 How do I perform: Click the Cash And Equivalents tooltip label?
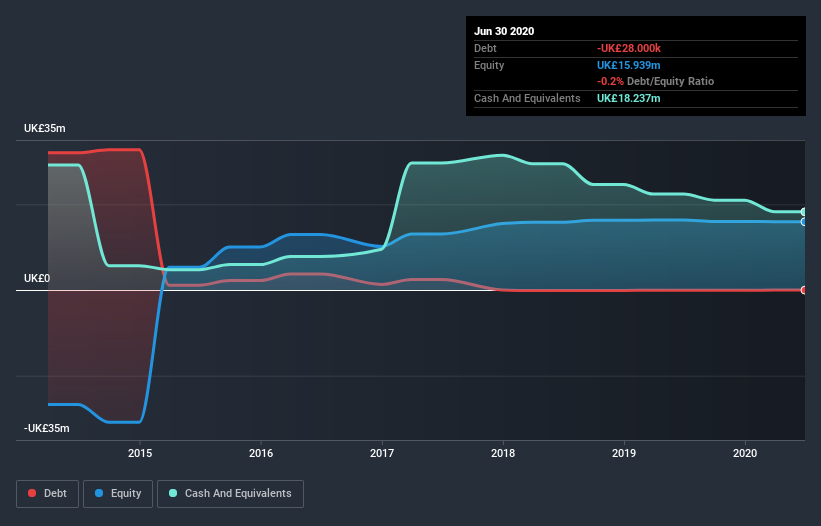coord(527,98)
